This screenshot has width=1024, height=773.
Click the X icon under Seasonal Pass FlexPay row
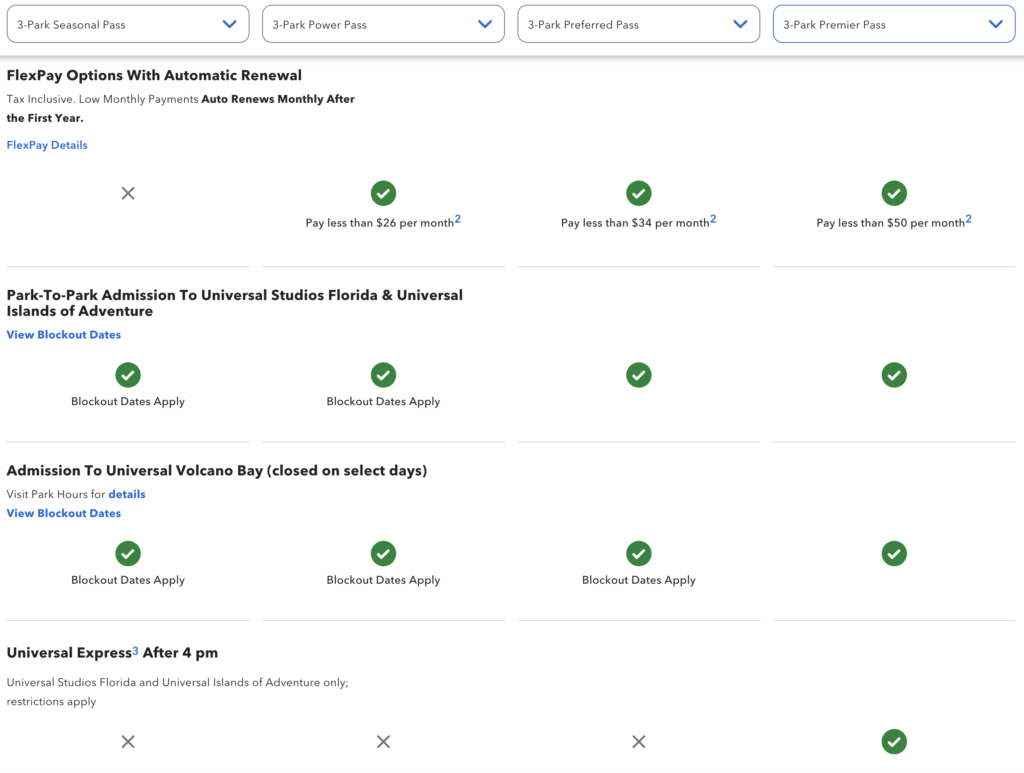click(128, 193)
